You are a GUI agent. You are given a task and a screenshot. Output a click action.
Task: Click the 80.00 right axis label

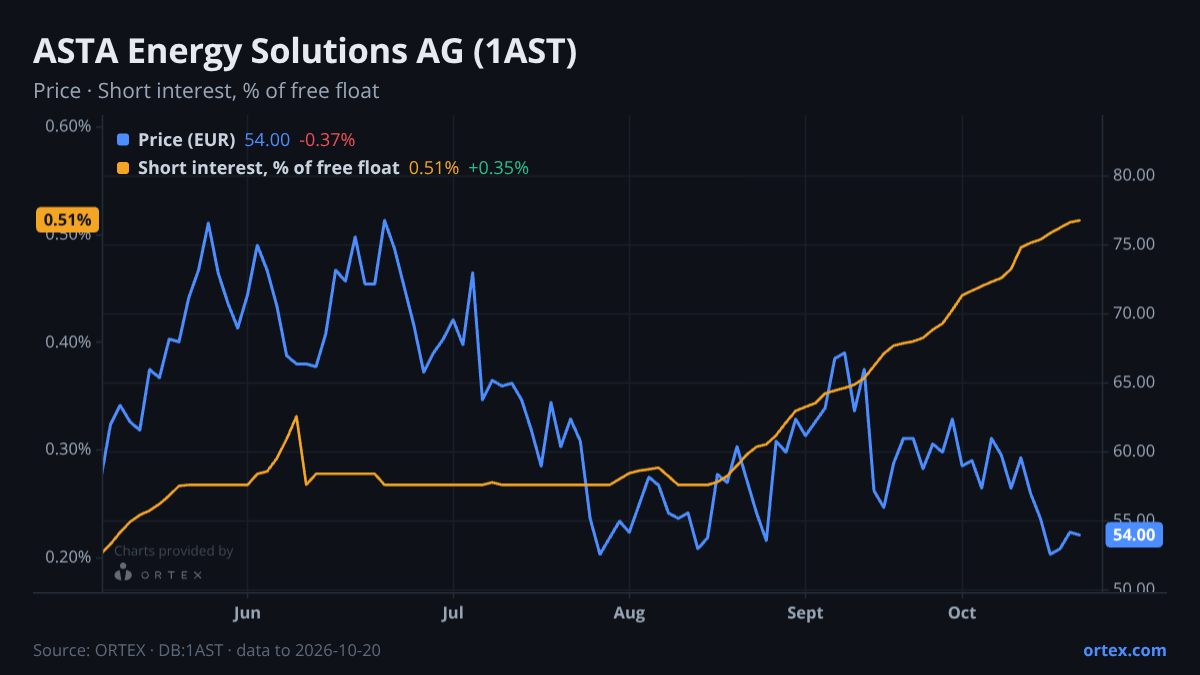pos(1134,175)
